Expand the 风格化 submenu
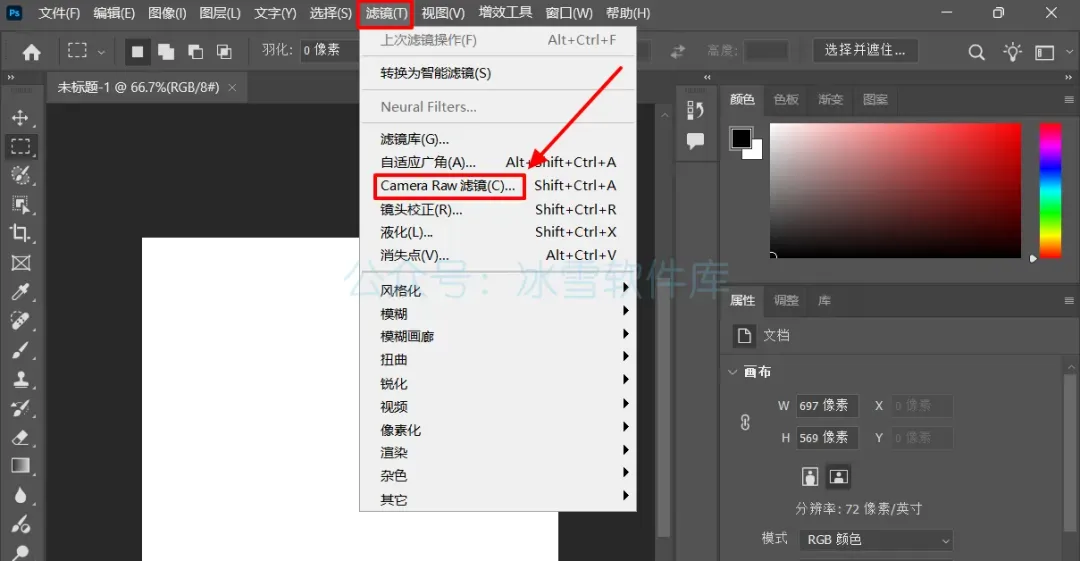Screen dimensions: 1080x561 point(497,290)
